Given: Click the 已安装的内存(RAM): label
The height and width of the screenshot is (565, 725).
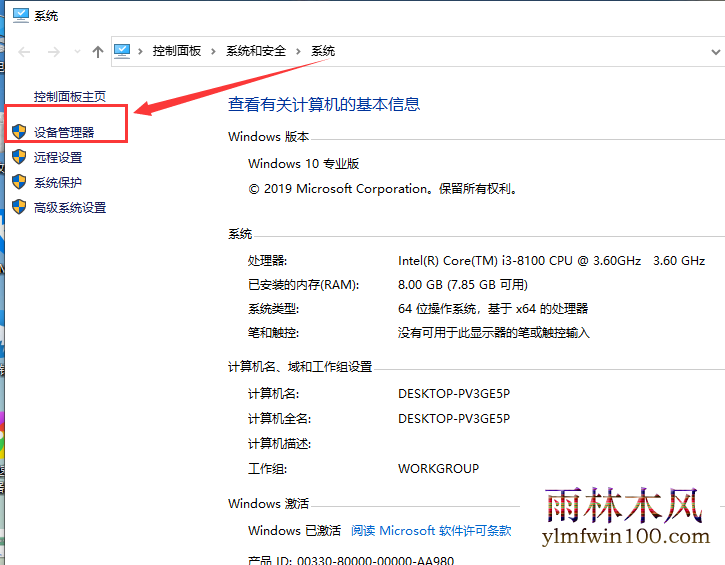Looking at the screenshot, I should pos(303,284).
